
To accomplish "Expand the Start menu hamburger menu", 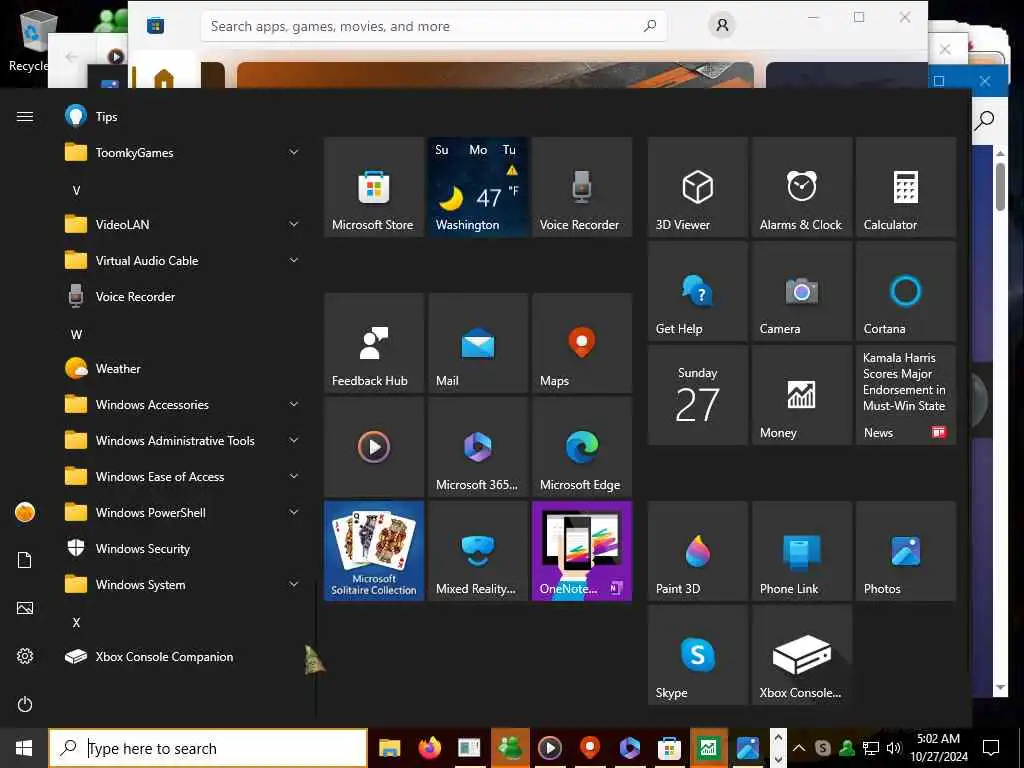I will click(25, 116).
